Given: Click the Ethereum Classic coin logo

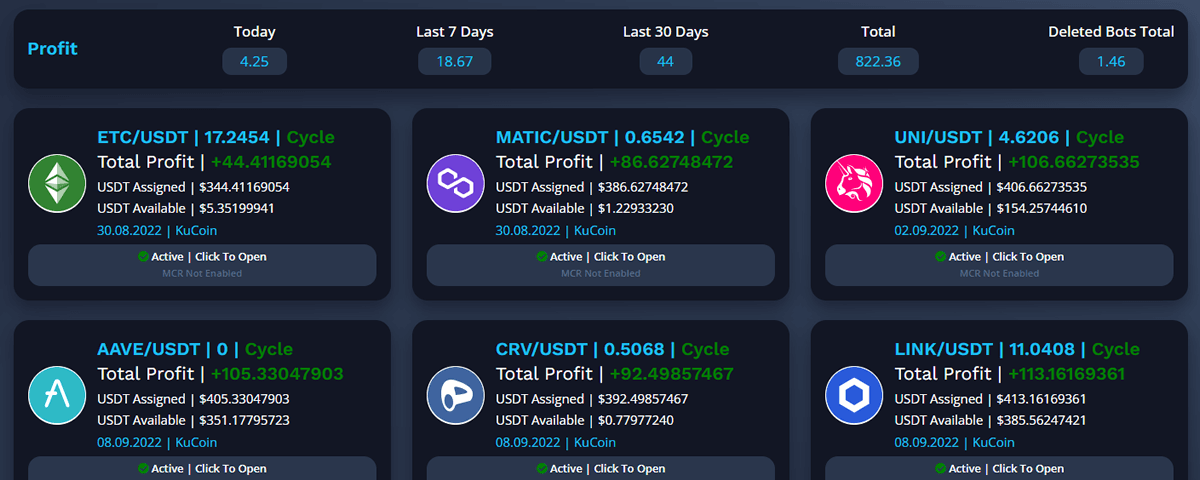Looking at the screenshot, I should (58, 183).
